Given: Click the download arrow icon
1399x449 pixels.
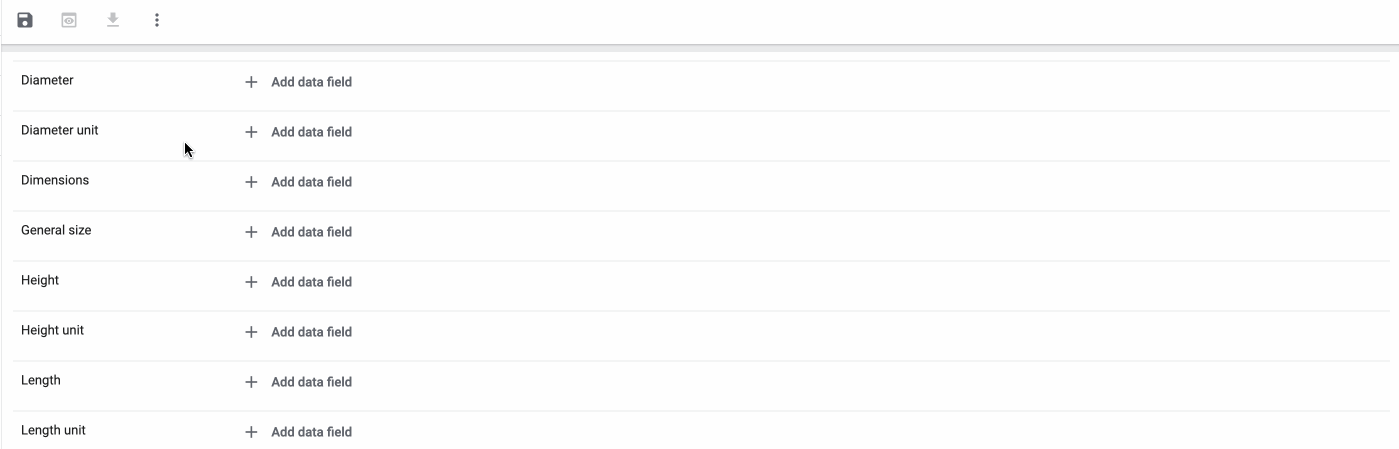Looking at the screenshot, I should 113,20.
